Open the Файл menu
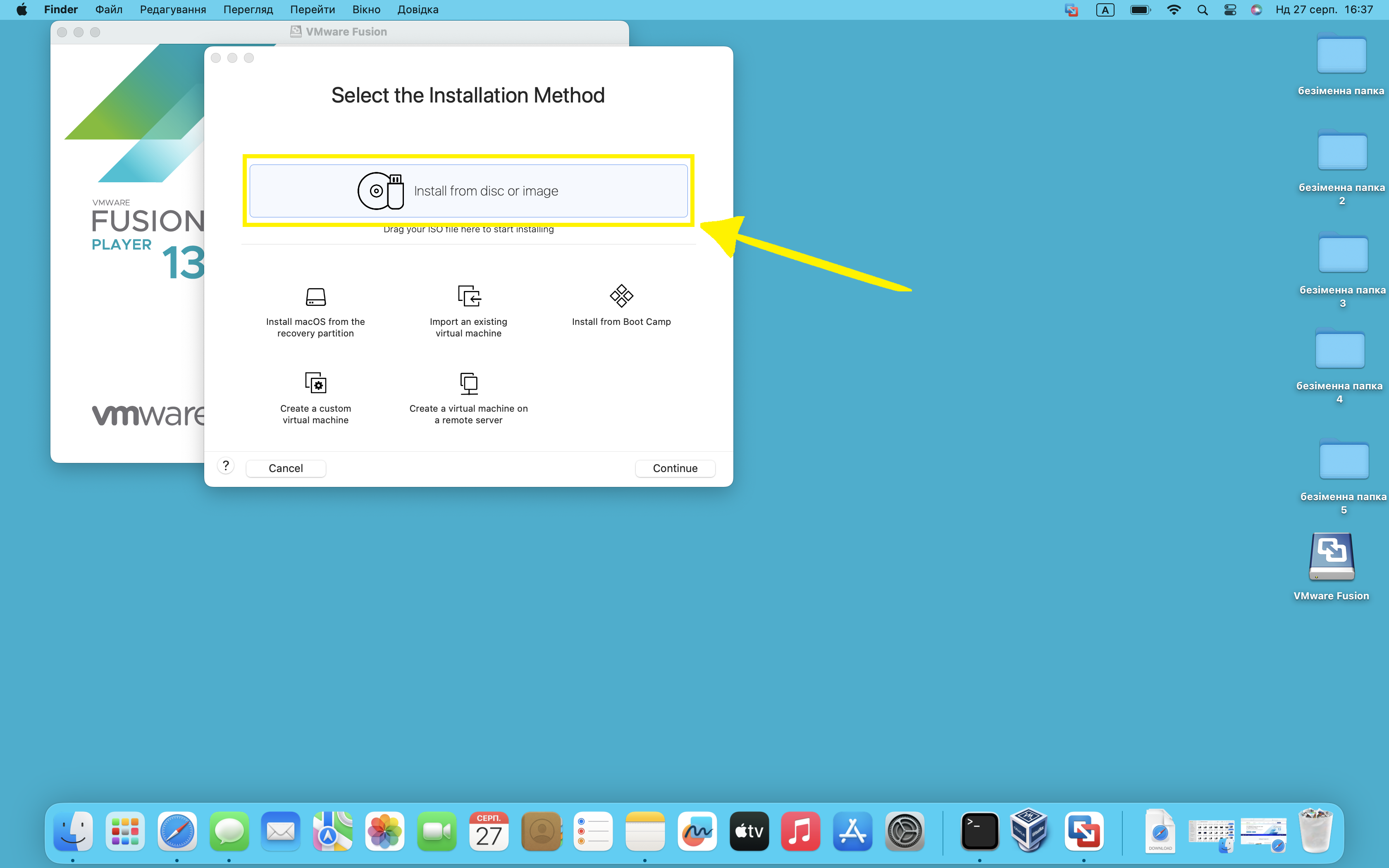Image resolution: width=1389 pixels, height=868 pixels. coord(108,10)
